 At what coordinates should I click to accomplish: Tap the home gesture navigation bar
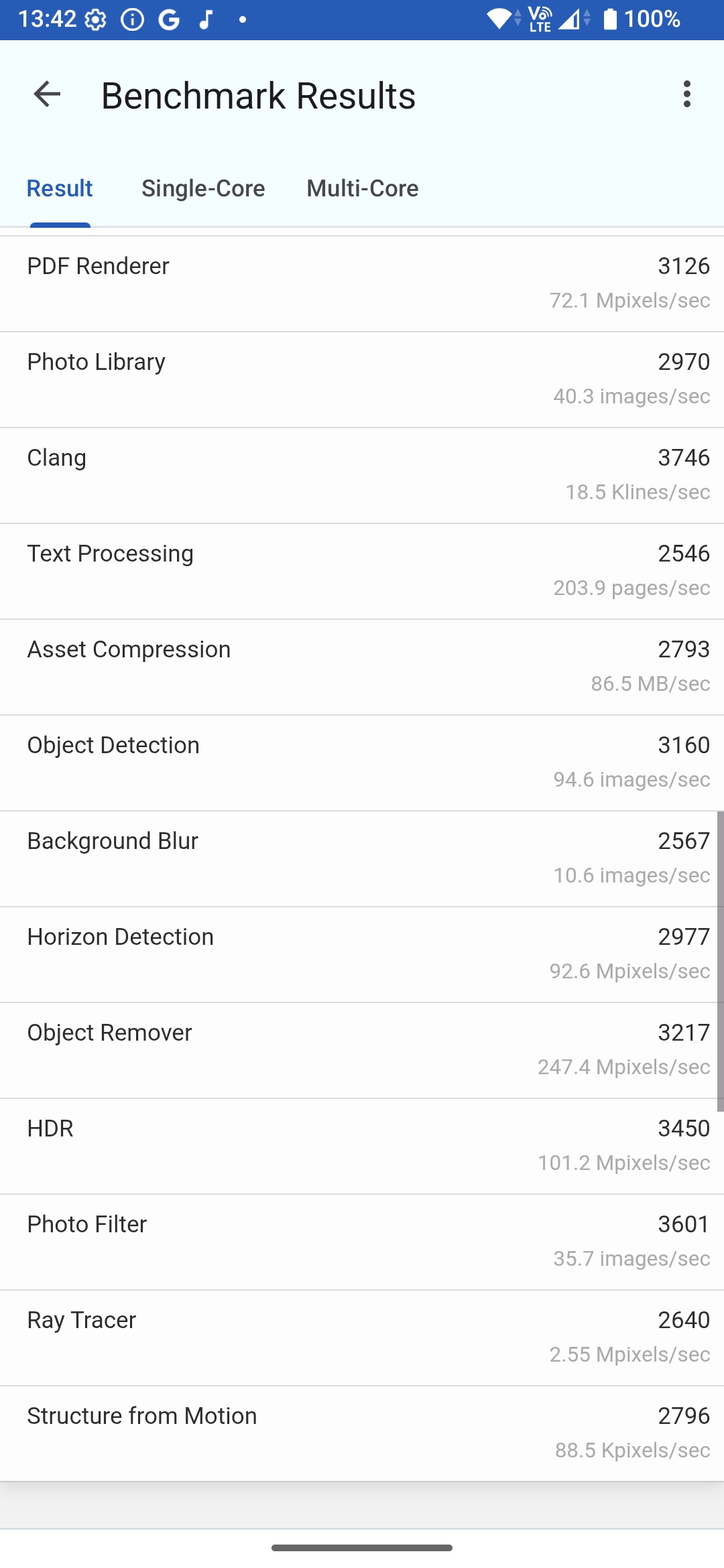click(362, 1548)
